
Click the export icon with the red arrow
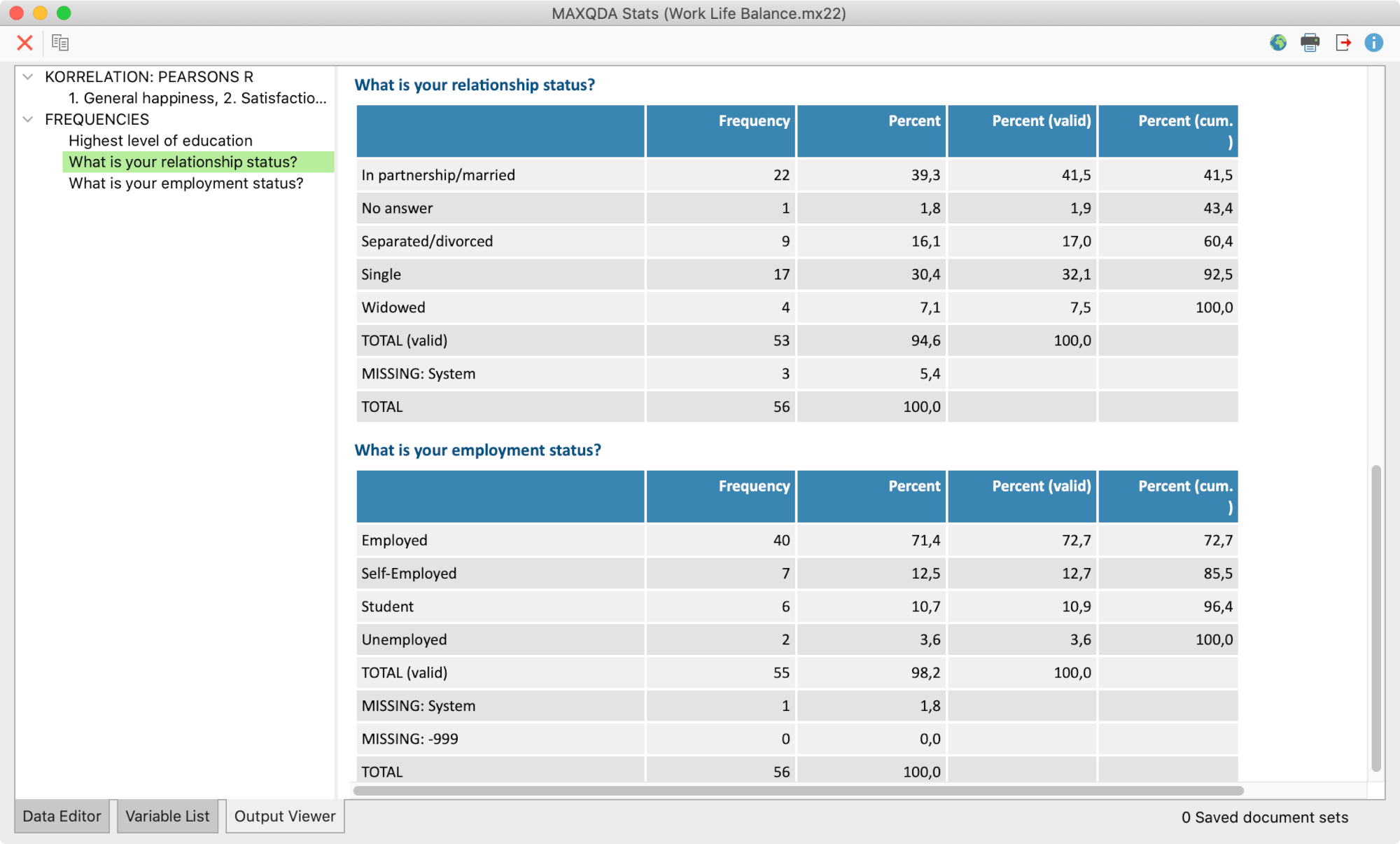click(1344, 43)
